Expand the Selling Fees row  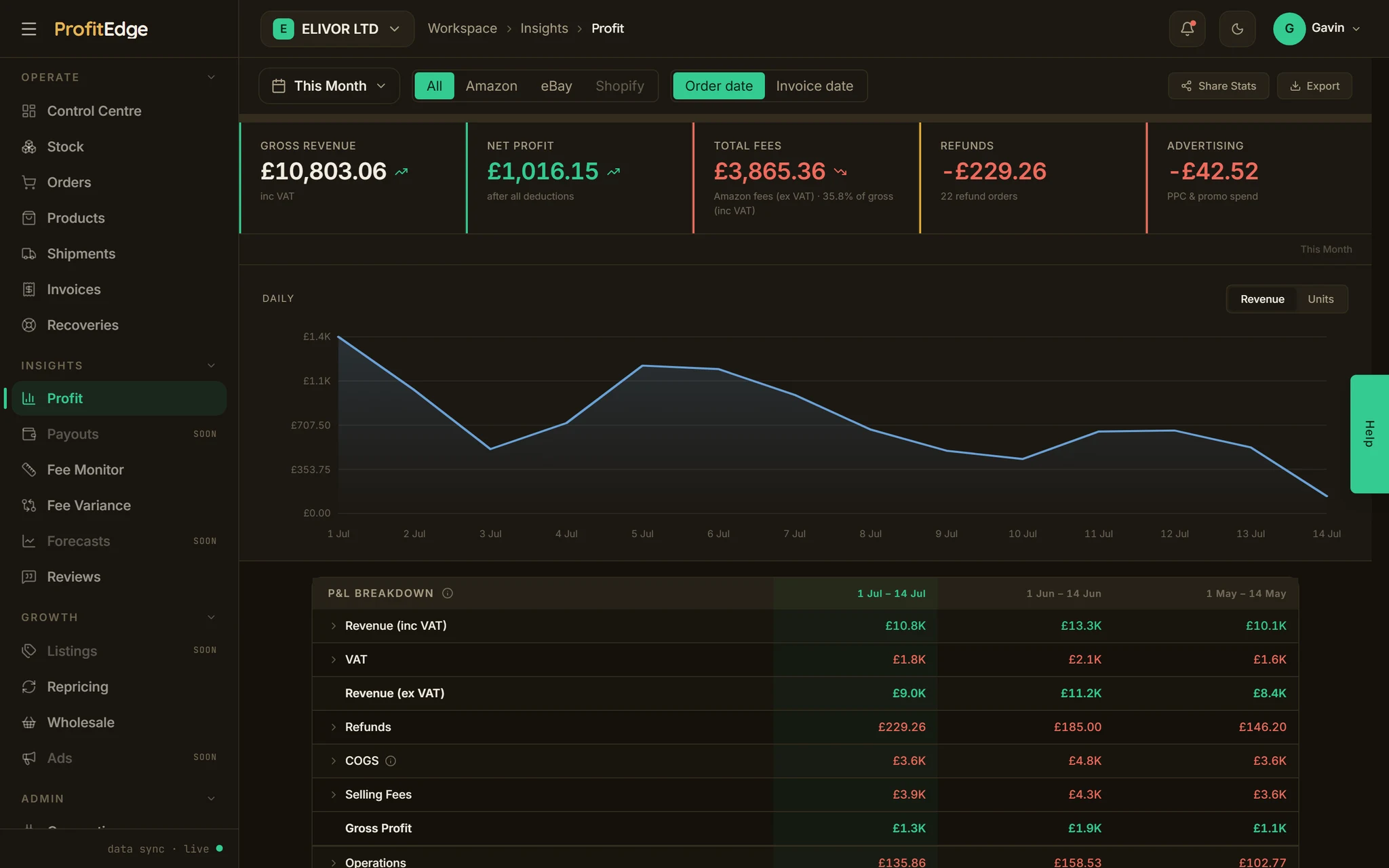pyautogui.click(x=333, y=795)
